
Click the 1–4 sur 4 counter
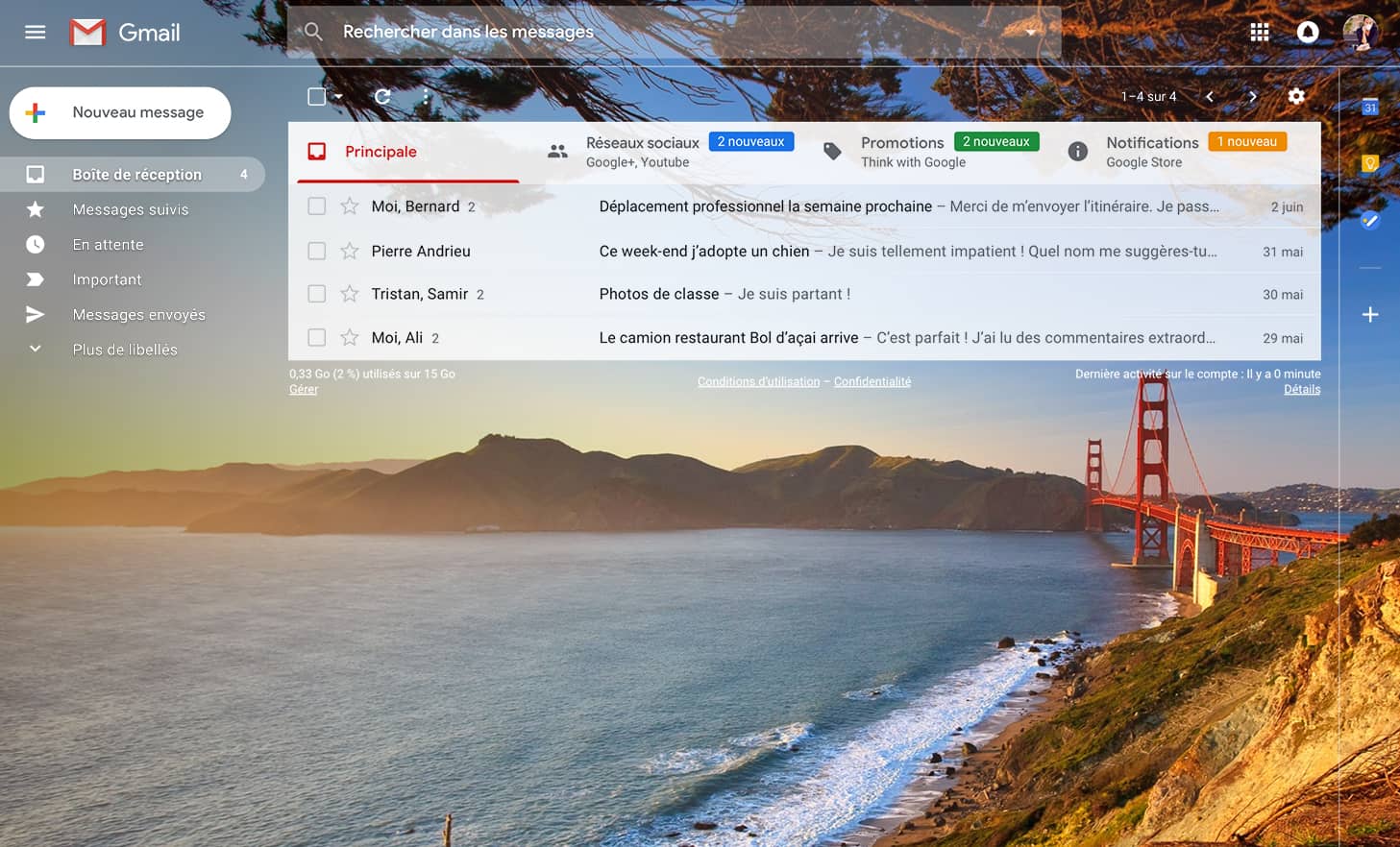[x=1148, y=96]
